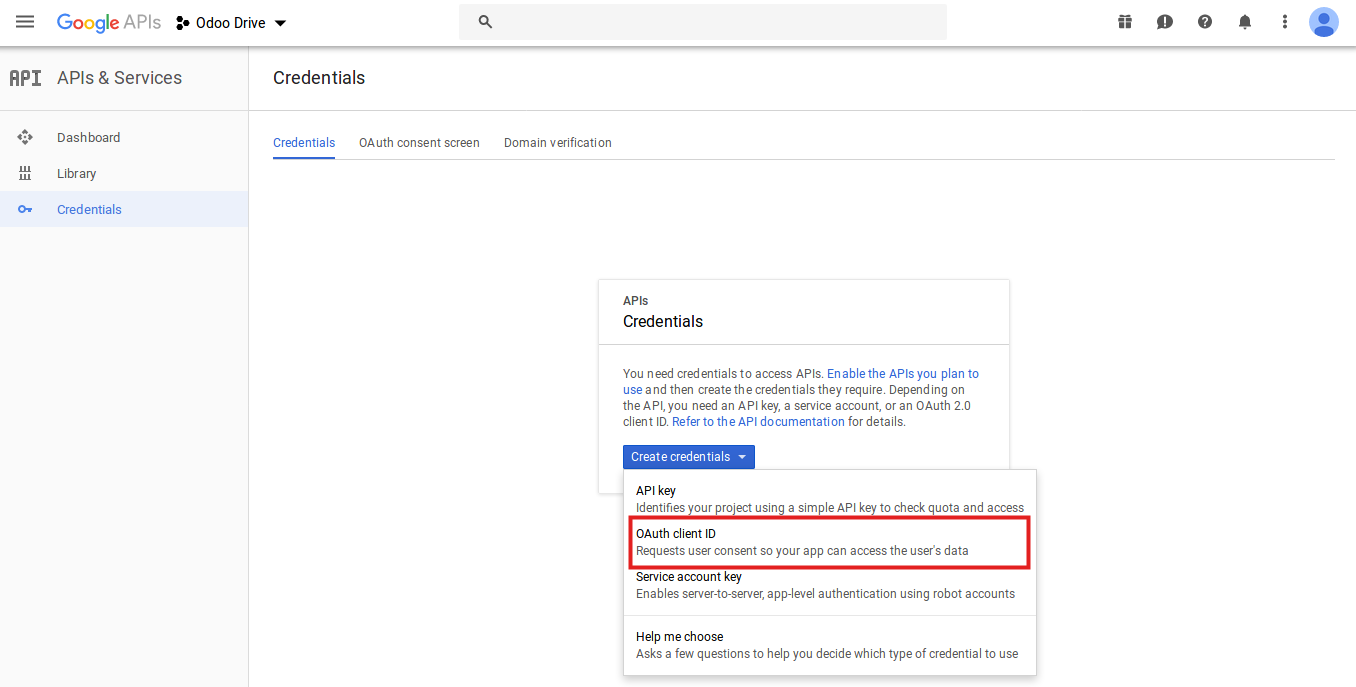
Task: Open the feedback alert icon
Action: [1165, 22]
